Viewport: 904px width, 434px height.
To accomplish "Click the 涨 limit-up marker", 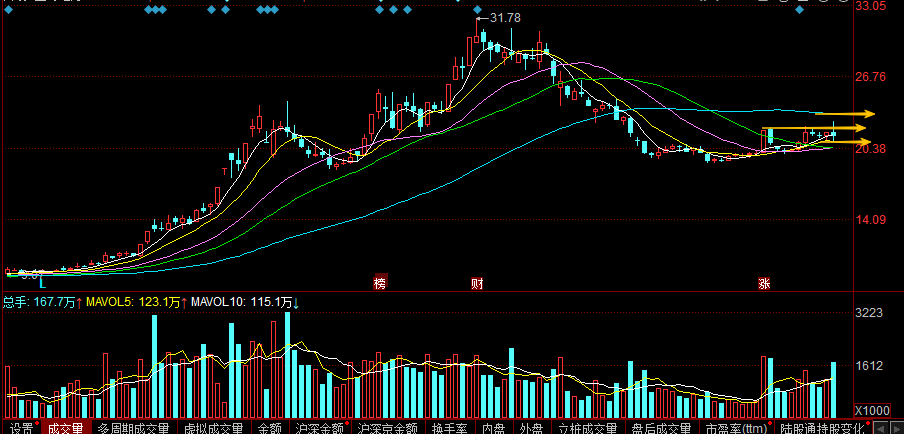I will click(764, 283).
